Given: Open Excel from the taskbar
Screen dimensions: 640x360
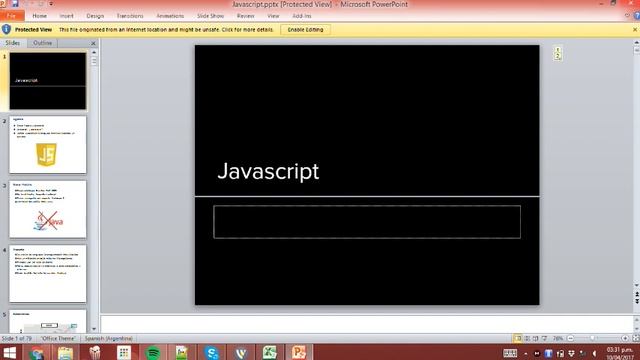Looking at the screenshot, I should [x=270, y=352].
